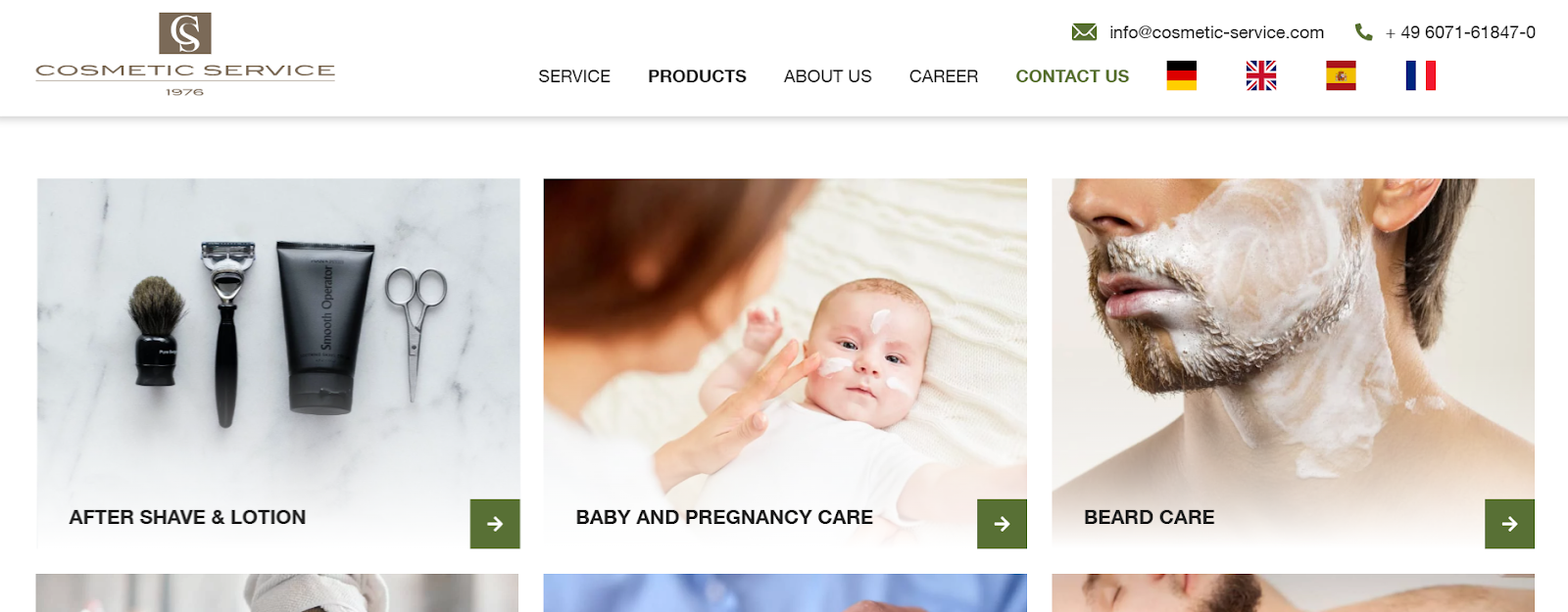The image size is (1568, 612).
Task: Click the man with shaving foam image
Action: 1293,363
